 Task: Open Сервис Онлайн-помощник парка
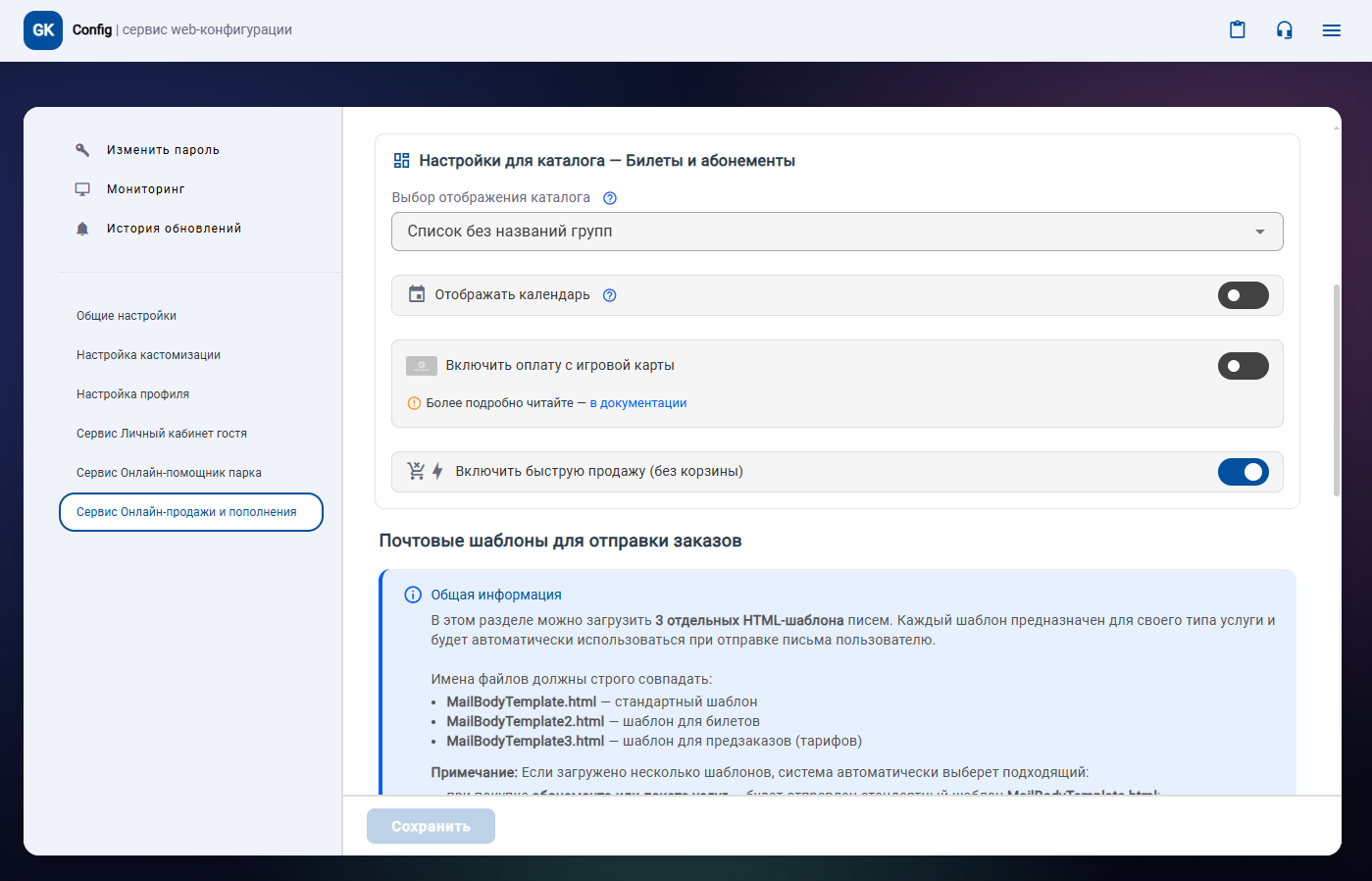169,473
